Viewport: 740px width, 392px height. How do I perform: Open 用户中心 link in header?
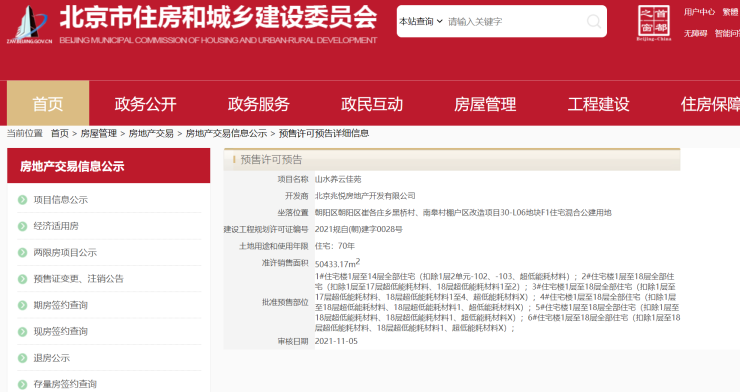click(699, 12)
